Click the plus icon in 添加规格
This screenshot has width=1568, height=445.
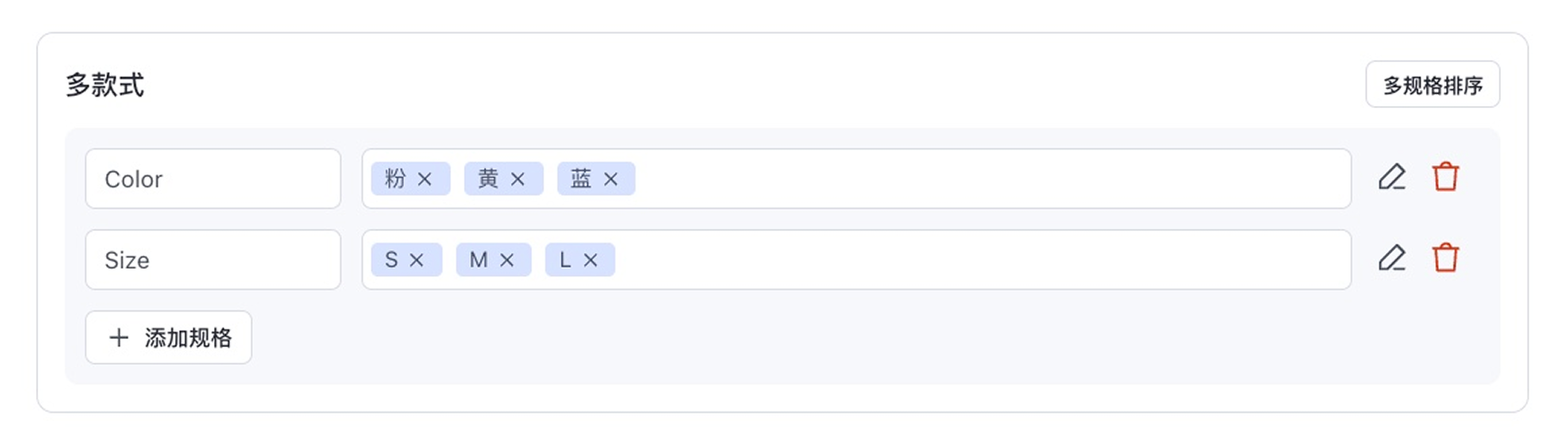(119, 338)
